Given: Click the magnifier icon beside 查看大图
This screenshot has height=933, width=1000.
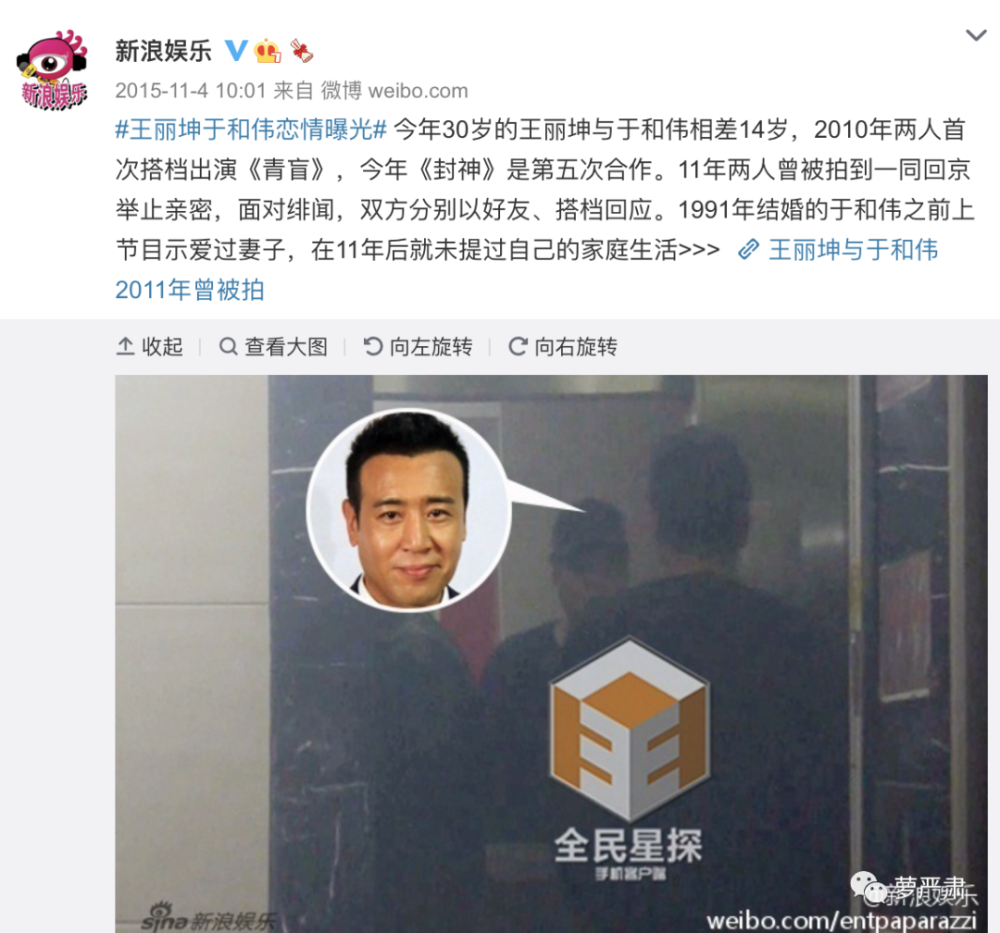Looking at the screenshot, I should (228, 346).
